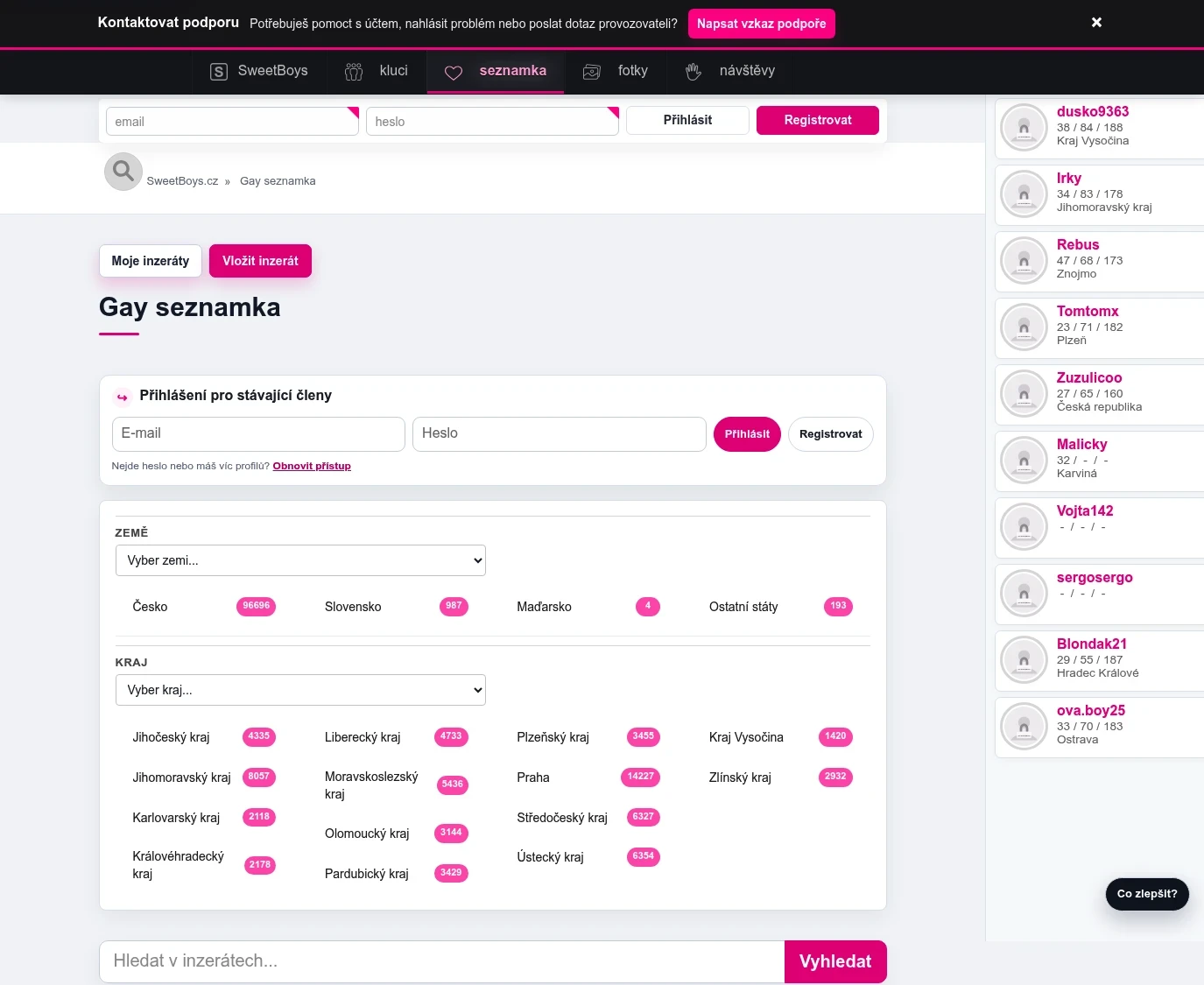Filter by Česko country link
The width and height of the screenshot is (1204, 985).
[x=150, y=607]
